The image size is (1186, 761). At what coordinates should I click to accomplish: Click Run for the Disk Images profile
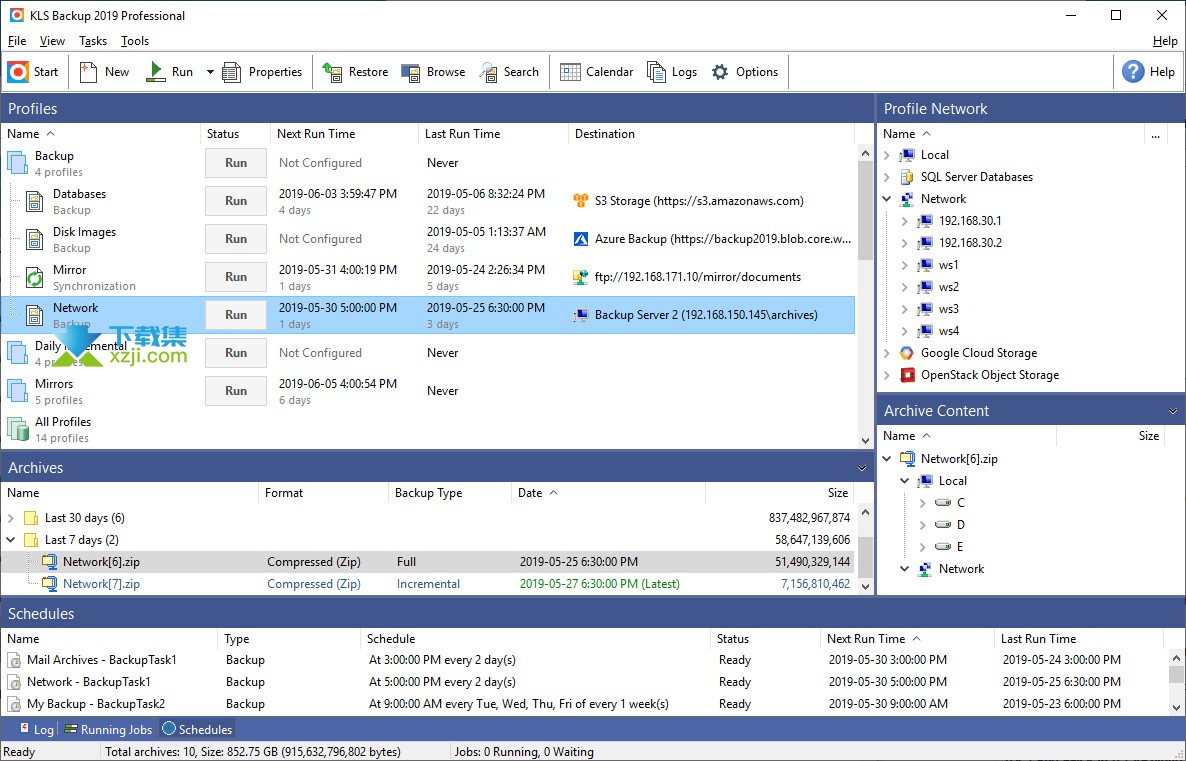click(x=236, y=238)
